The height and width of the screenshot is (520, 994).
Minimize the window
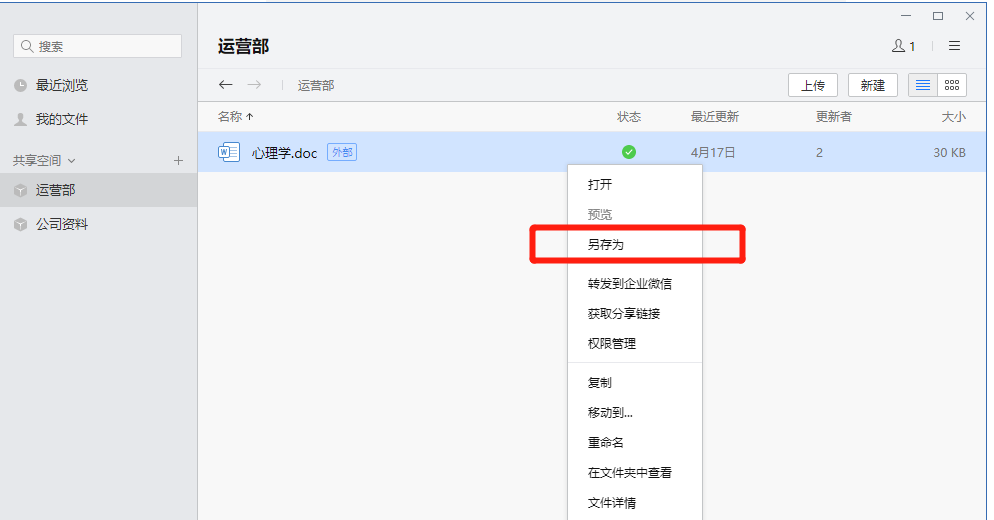[x=906, y=16]
